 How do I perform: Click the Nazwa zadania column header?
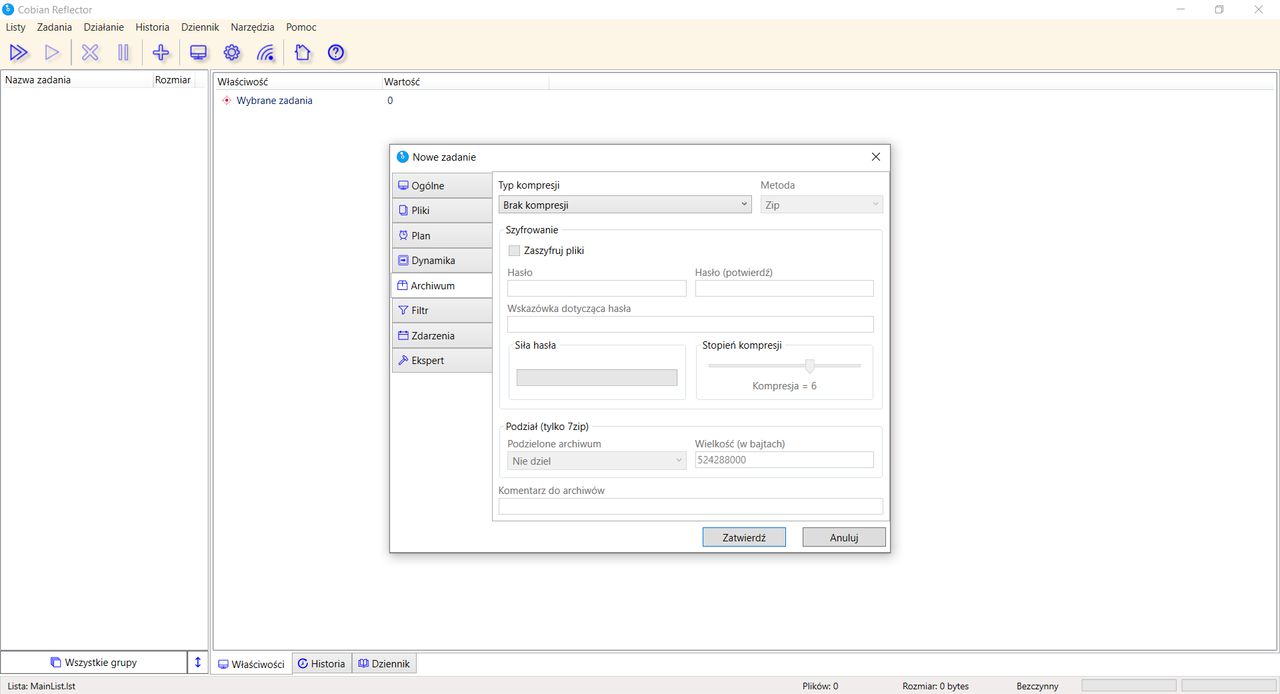point(76,80)
